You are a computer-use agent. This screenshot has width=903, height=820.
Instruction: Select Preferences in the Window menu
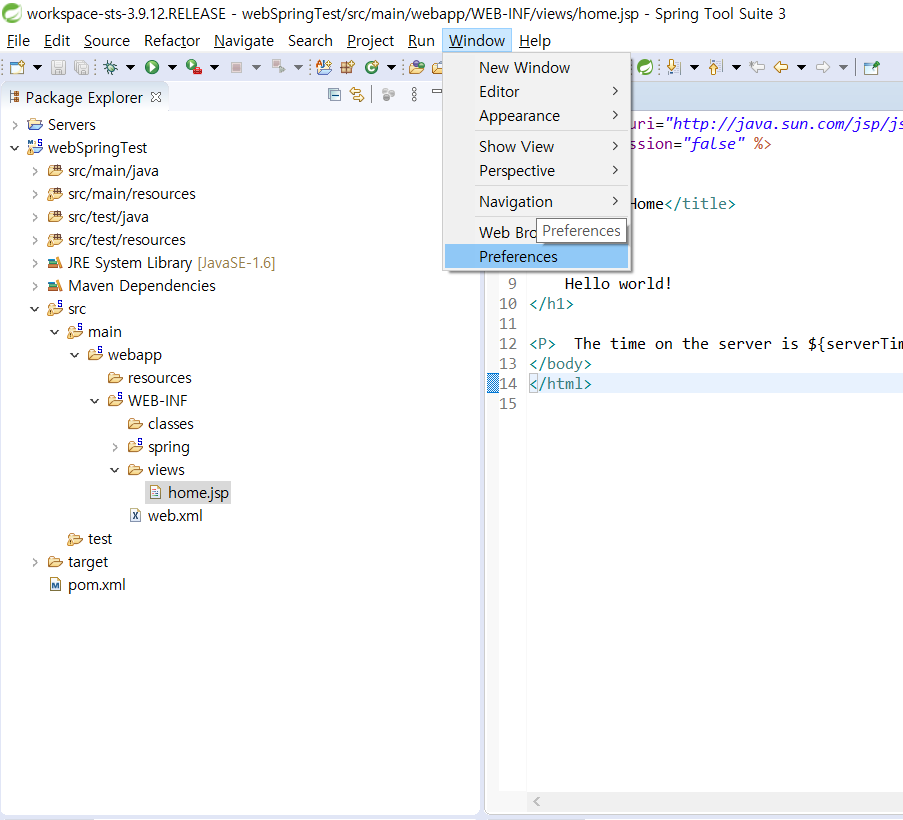537,256
